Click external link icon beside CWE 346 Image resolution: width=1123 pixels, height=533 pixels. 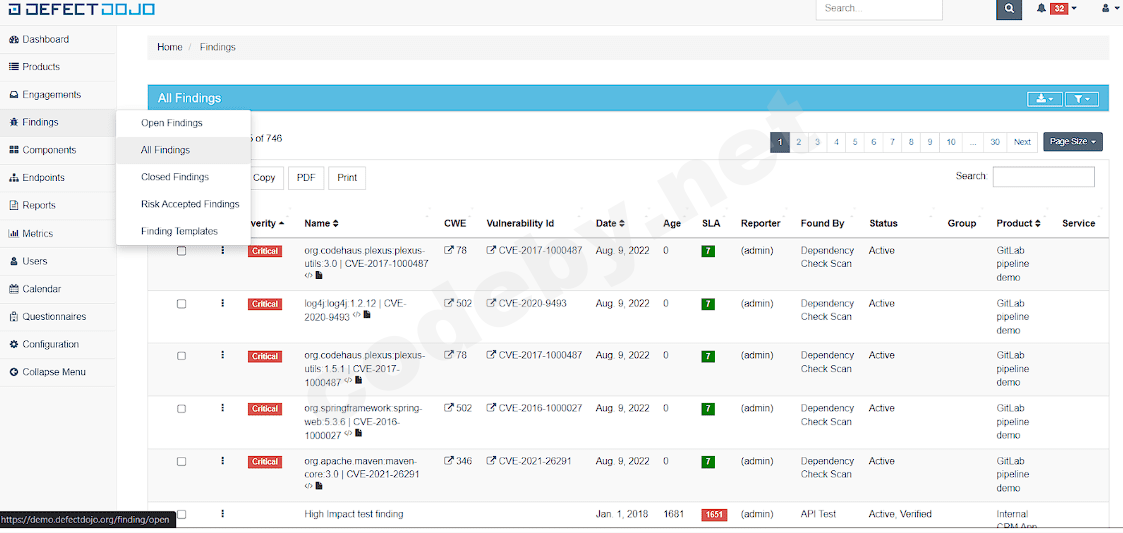click(449, 461)
